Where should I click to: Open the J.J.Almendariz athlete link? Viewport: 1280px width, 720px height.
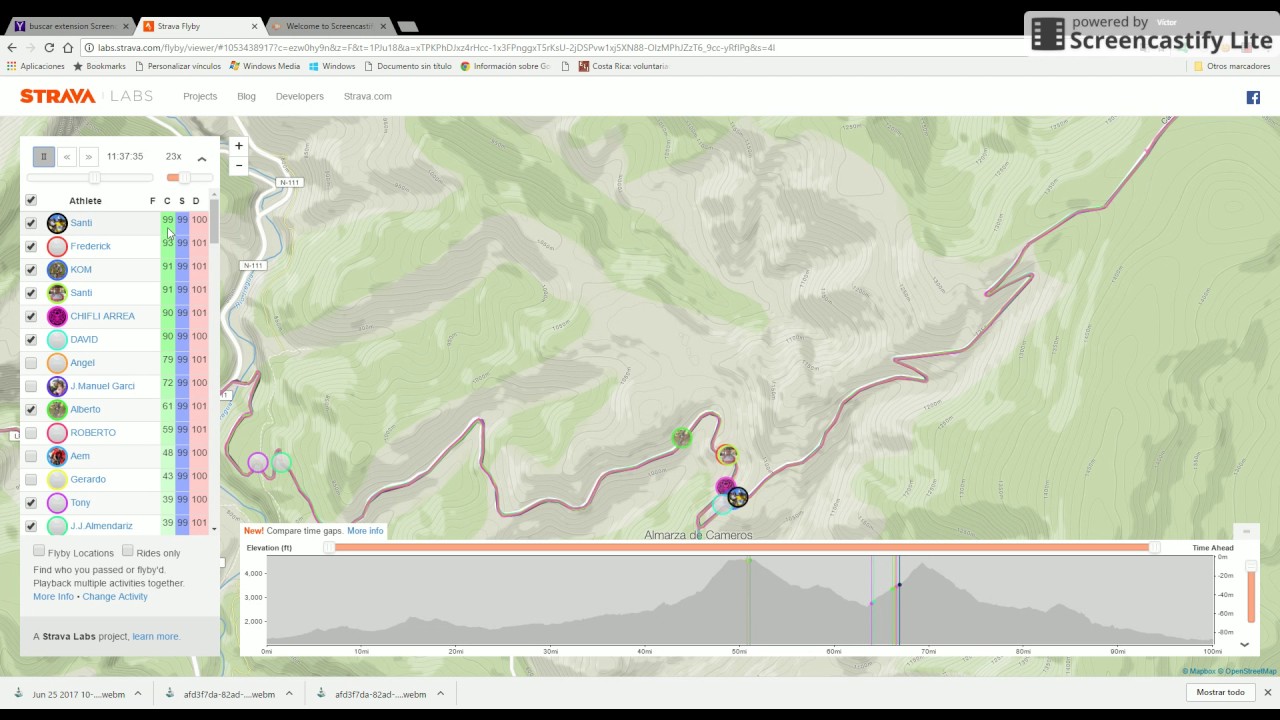[101, 526]
